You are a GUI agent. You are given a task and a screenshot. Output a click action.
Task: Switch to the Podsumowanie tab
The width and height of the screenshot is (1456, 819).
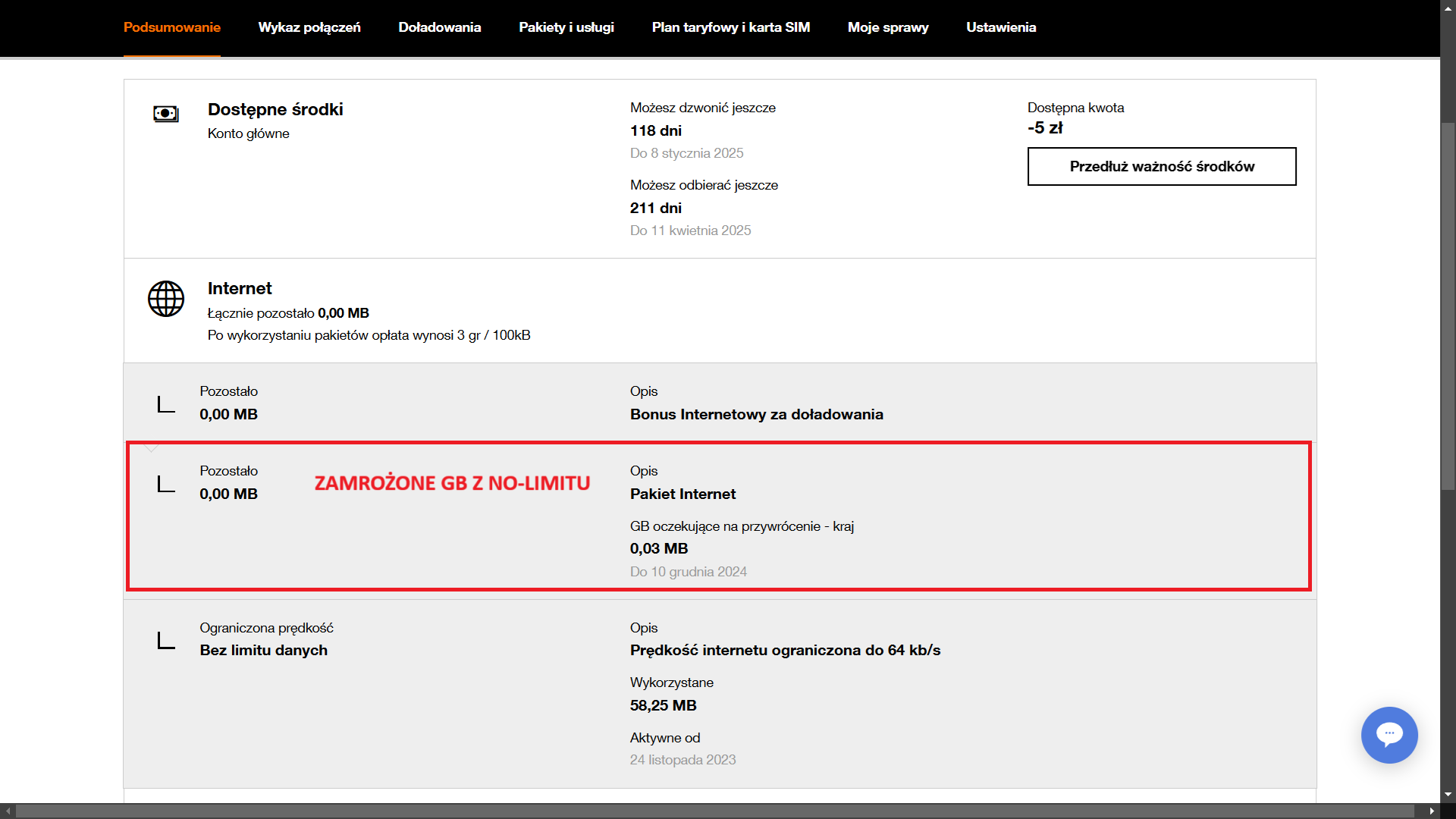coord(172,27)
